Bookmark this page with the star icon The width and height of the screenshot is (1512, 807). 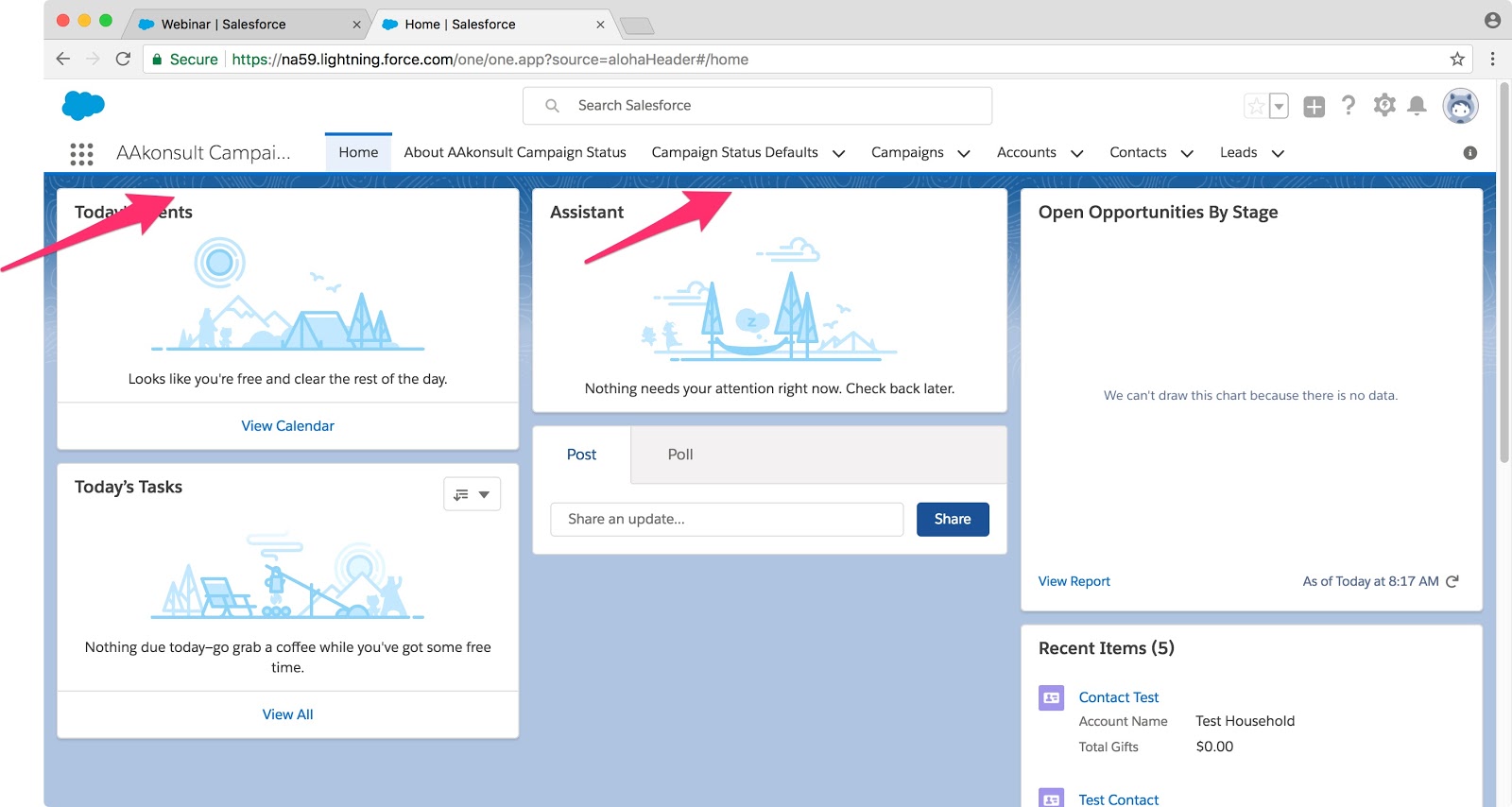coord(1457,60)
